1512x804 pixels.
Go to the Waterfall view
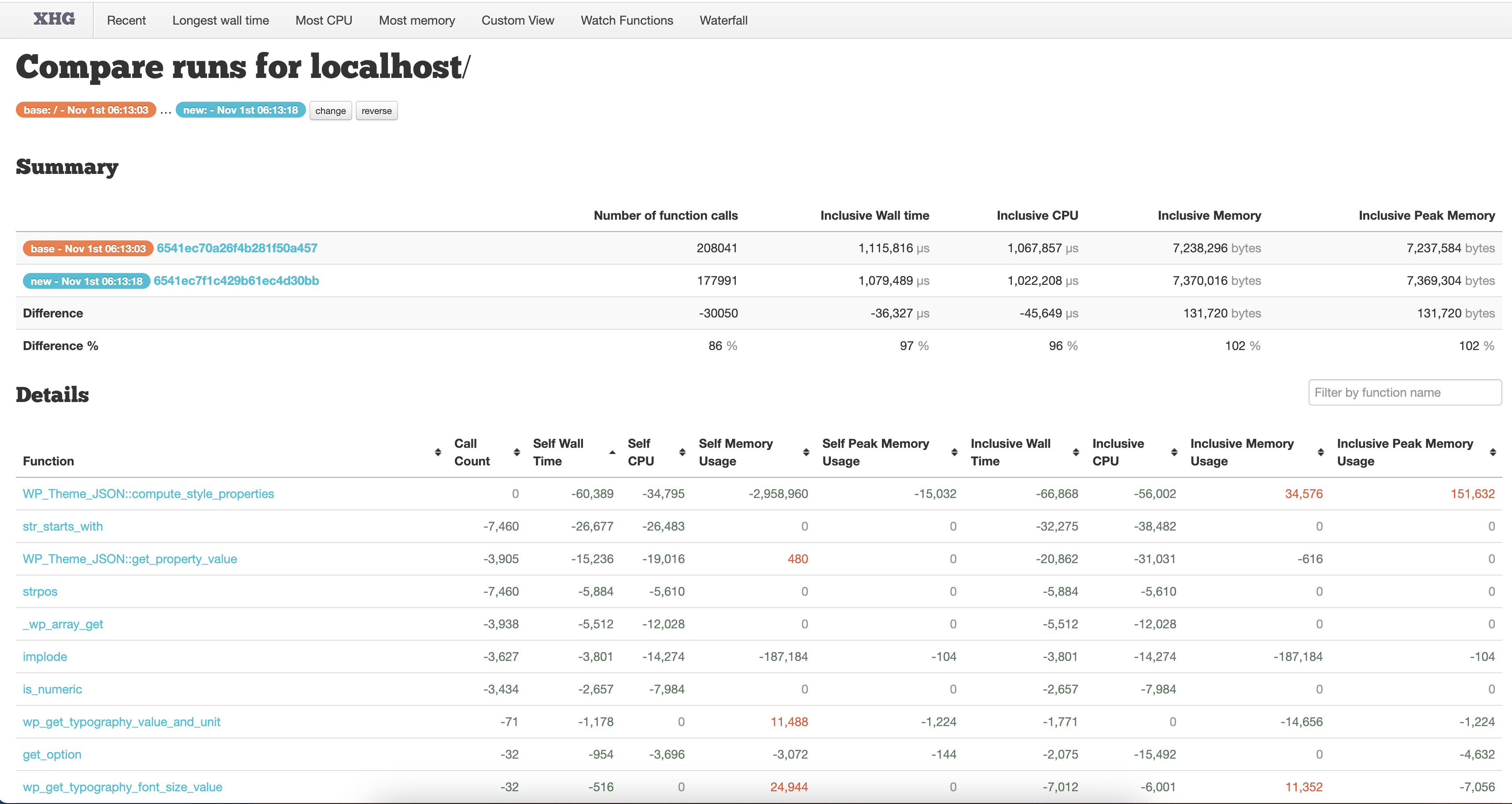click(x=723, y=21)
